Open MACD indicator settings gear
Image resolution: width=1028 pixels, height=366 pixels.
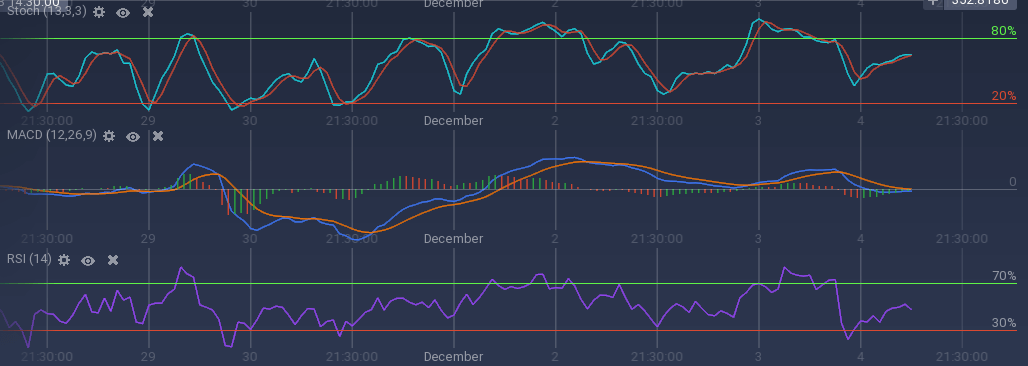pos(109,136)
